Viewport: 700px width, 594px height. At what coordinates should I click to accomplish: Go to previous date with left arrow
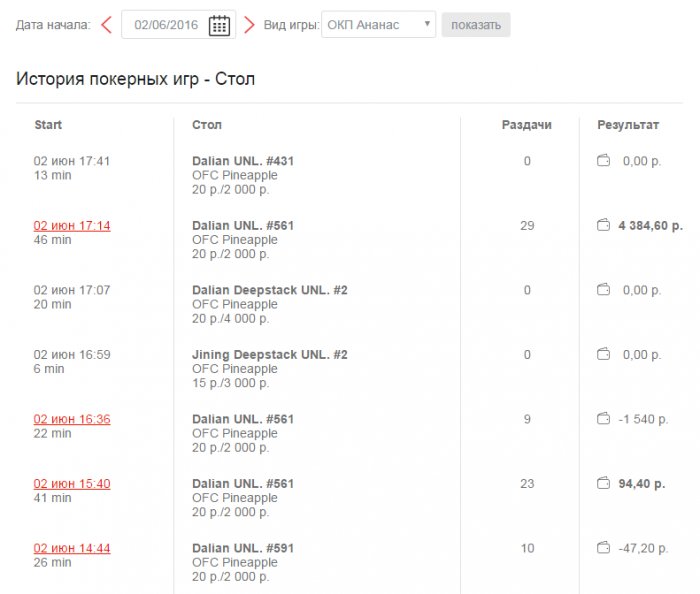coord(106,25)
